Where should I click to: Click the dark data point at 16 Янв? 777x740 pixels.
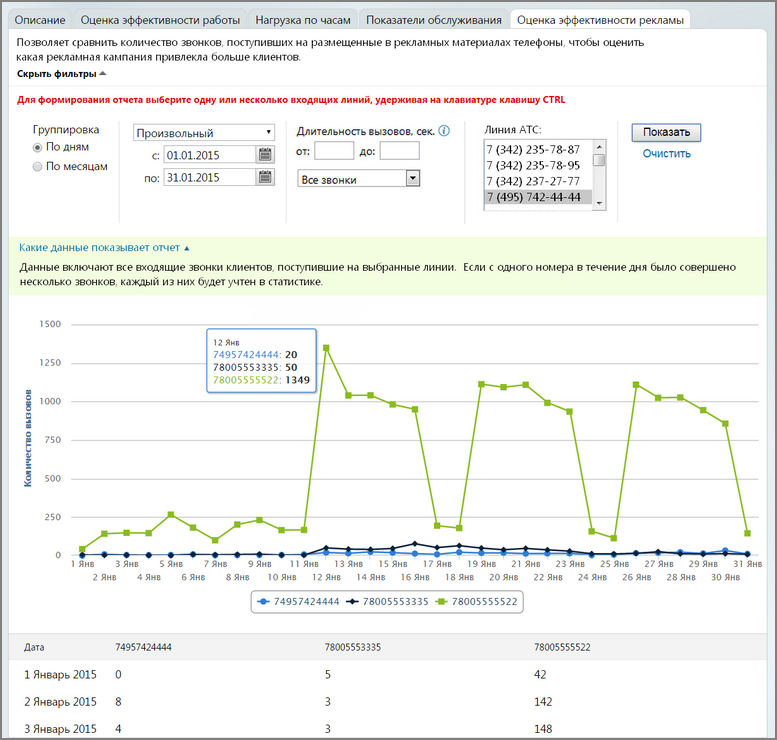click(x=415, y=544)
